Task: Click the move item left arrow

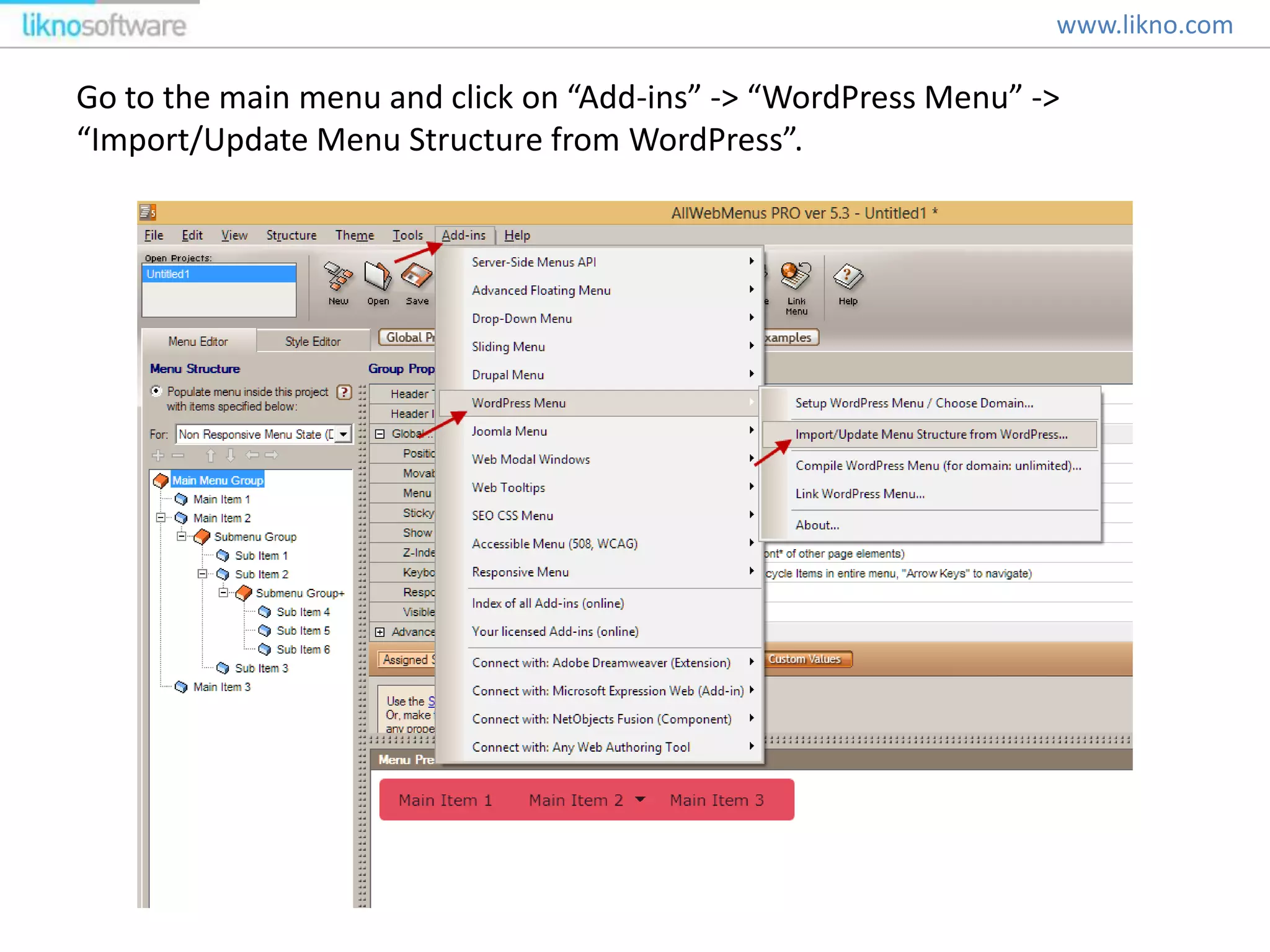Action: pyautogui.click(x=252, y=455)
